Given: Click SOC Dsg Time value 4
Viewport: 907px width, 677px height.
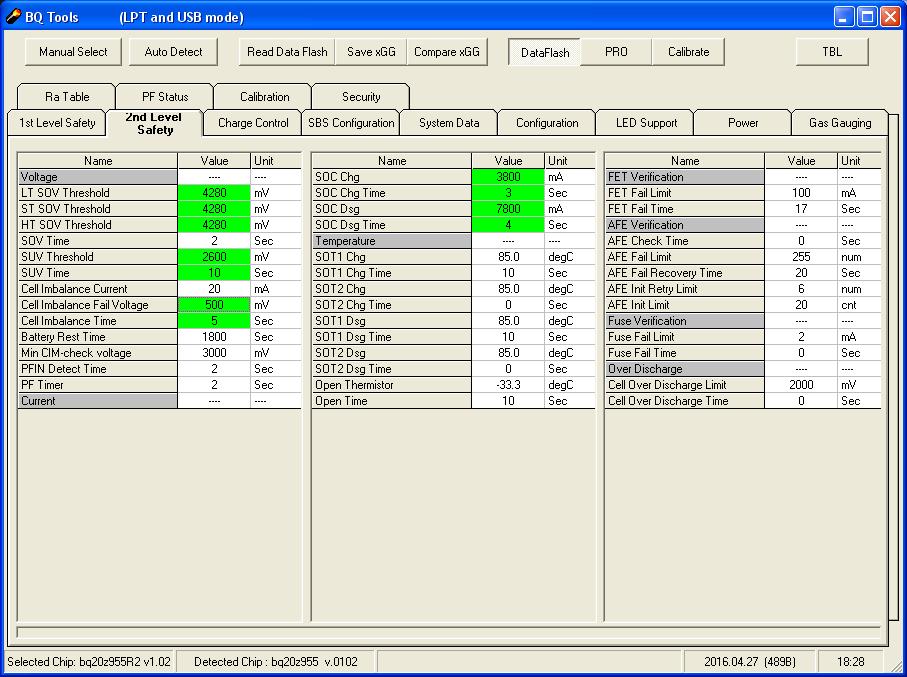Looking at the screenshot, I should pyautogui.click(x=508, y=225).
